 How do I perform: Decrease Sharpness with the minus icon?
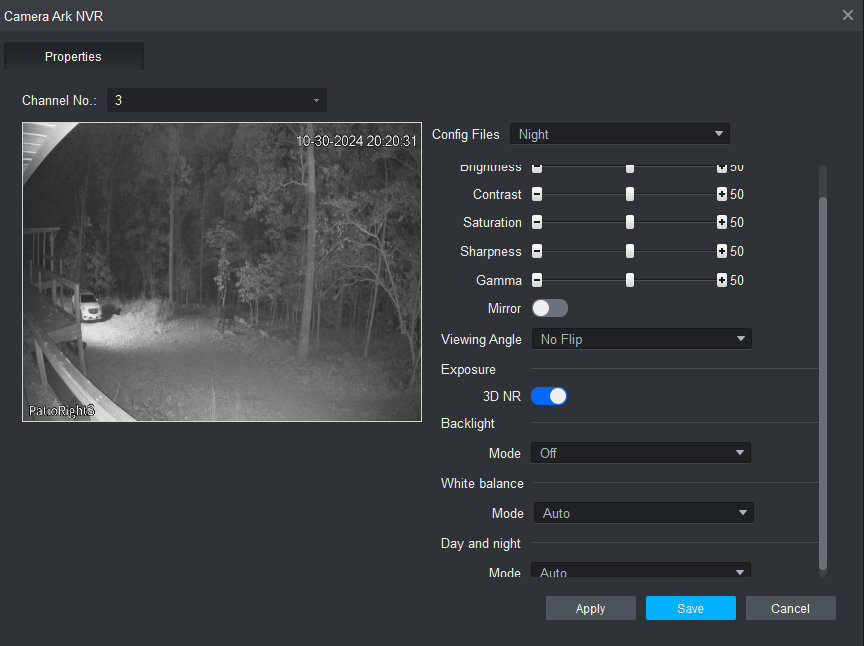pyautogui.click(x=537, y=251)
